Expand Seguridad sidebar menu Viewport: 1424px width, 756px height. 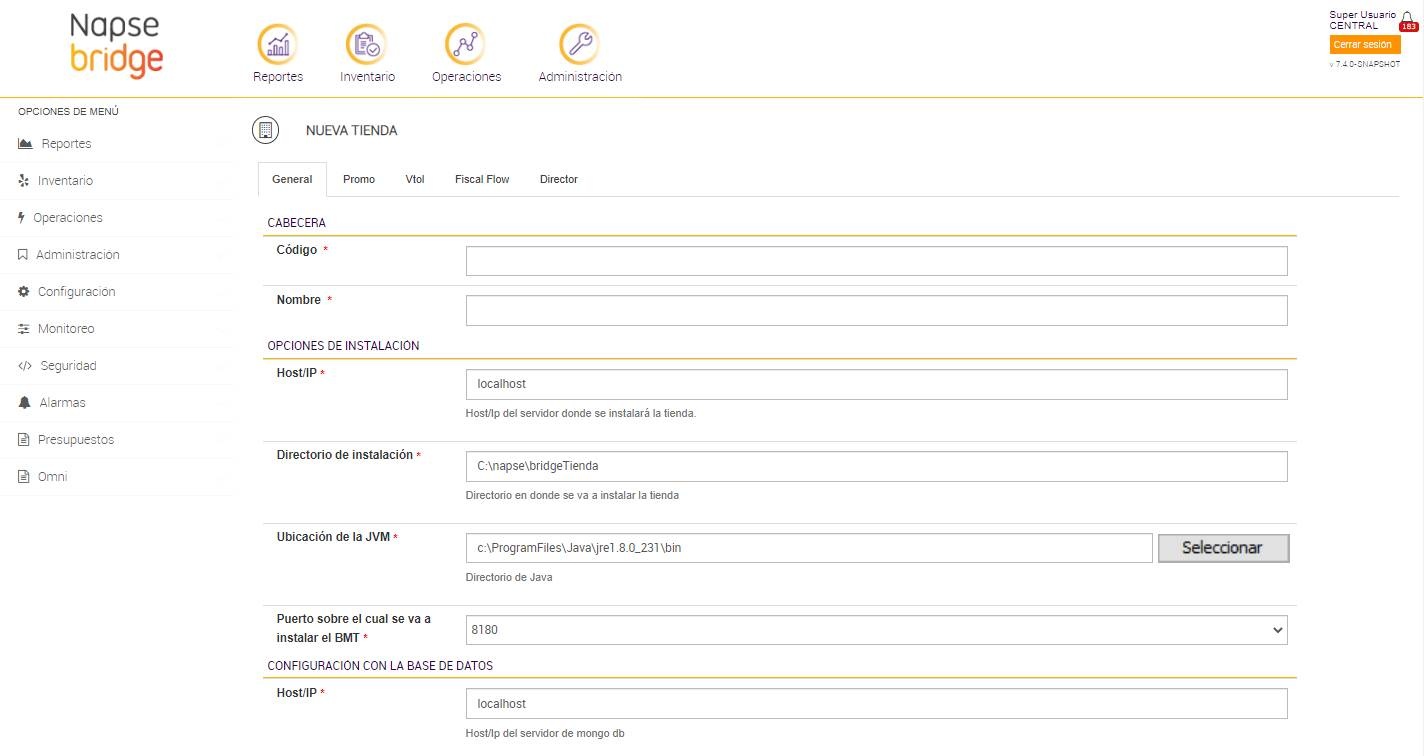(68, 366)
